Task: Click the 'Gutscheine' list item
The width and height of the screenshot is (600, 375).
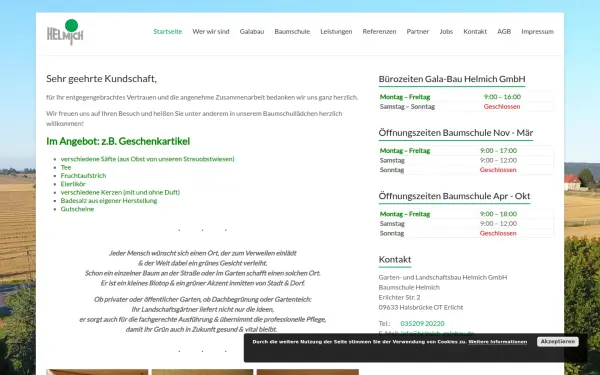Action: tap(77, 209)
